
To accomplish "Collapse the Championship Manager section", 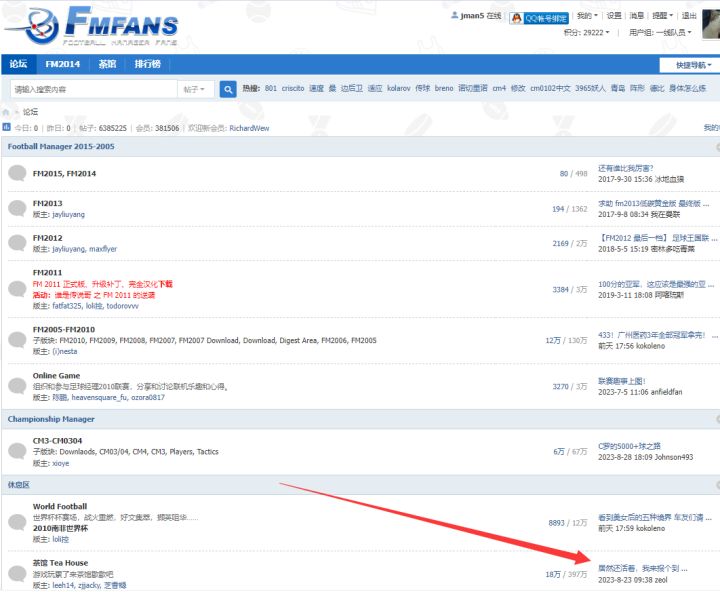I will (718, 419).
